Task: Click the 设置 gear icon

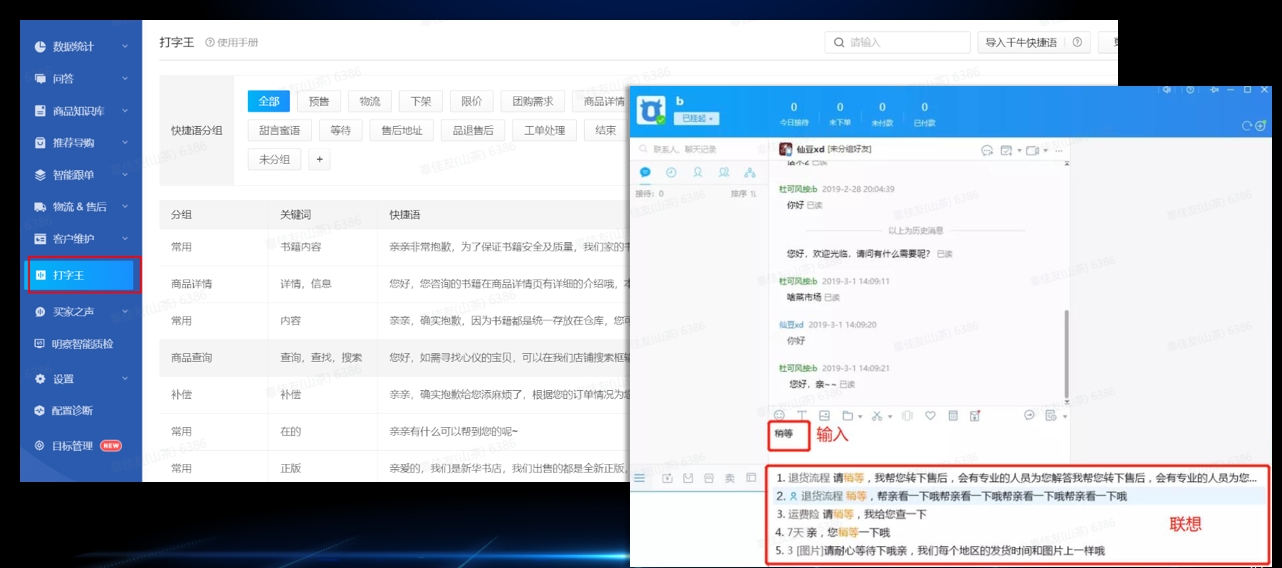Action: 40,378
